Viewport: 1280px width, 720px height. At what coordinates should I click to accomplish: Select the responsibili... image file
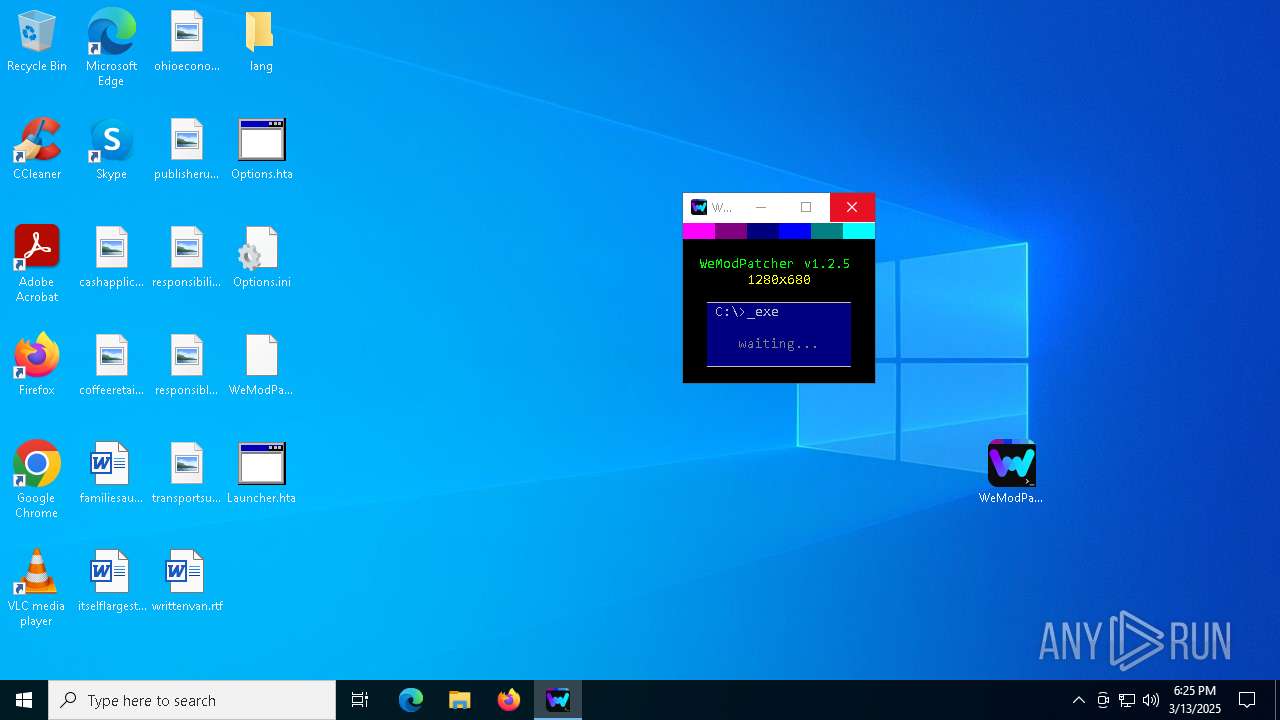point(187,258)
